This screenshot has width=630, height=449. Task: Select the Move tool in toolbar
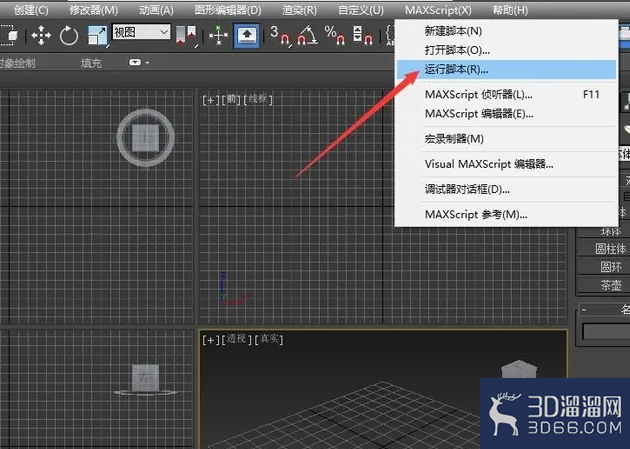click(41, 35)
